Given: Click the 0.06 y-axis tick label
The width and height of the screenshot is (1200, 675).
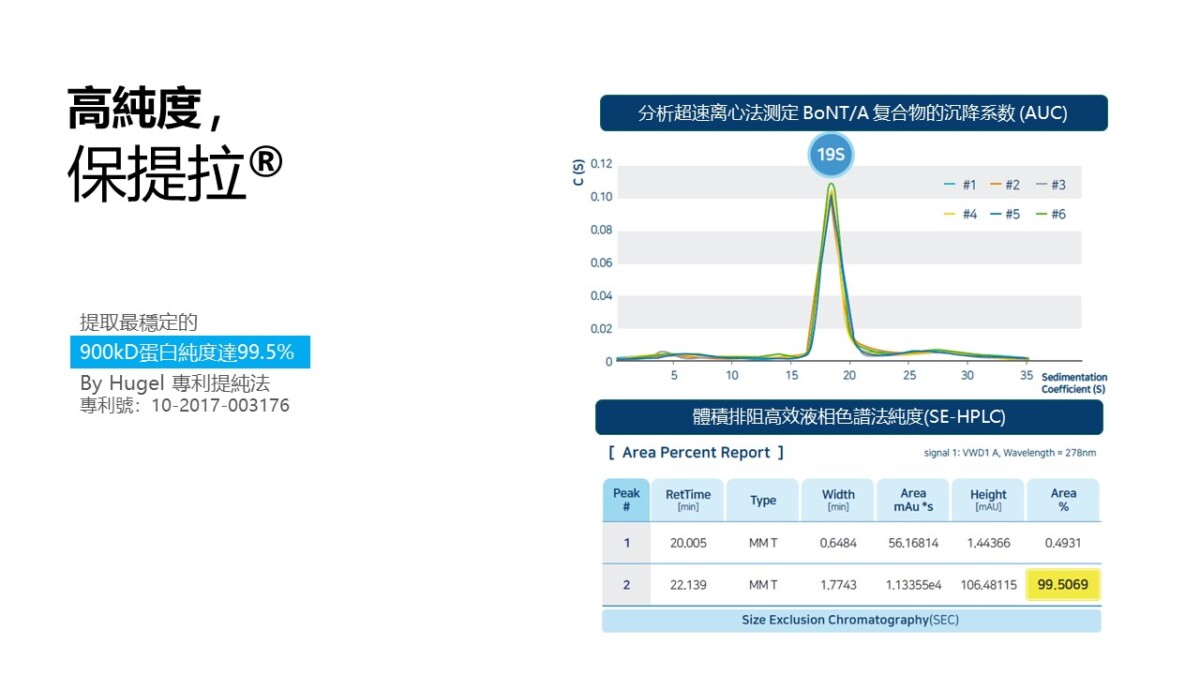Looking at the screenshot, I should (601, 263).
